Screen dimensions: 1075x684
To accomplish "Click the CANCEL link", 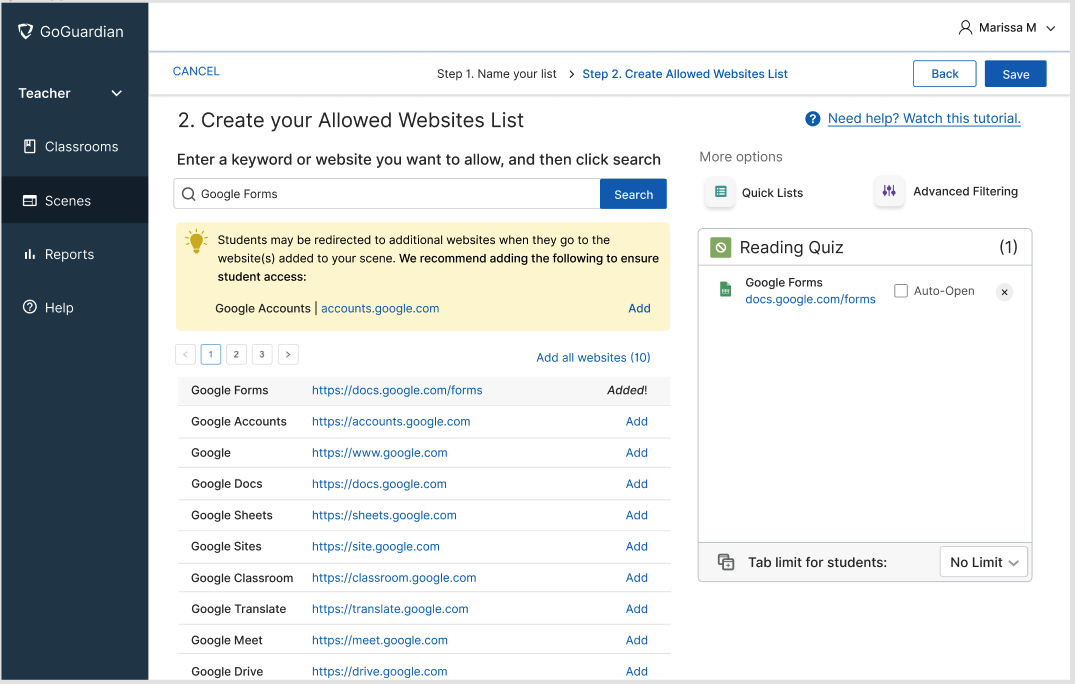I will 196,71.
